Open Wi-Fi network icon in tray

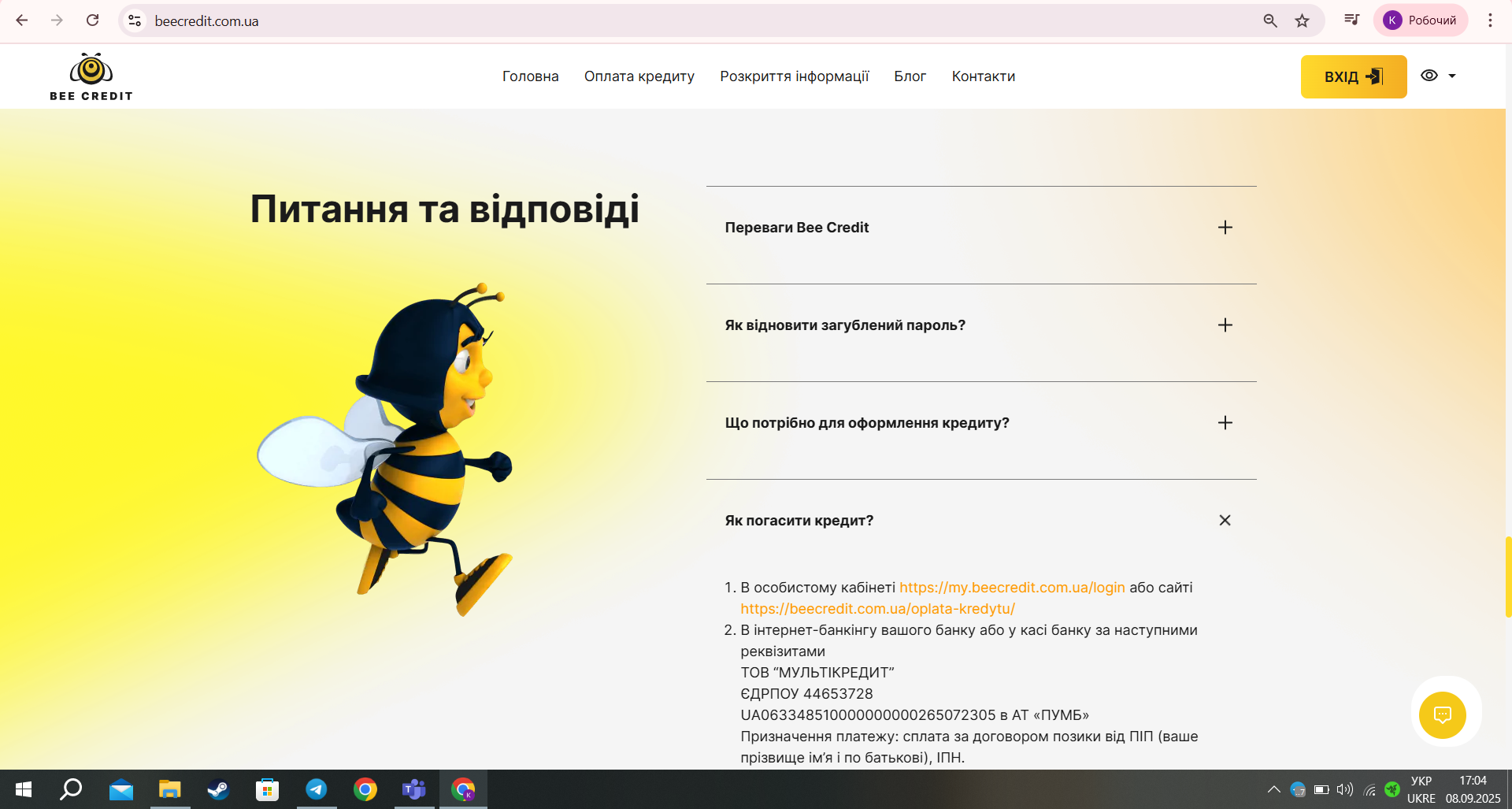pyautogui.click(x=1369, y=789)
